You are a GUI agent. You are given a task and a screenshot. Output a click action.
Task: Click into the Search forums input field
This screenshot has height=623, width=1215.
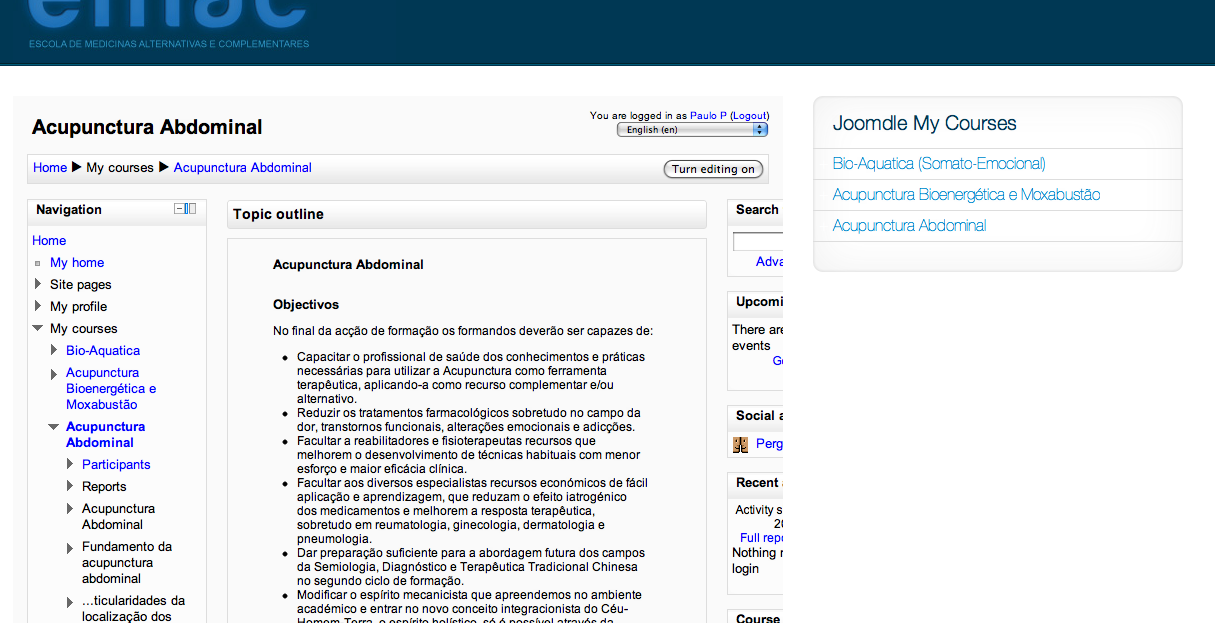coord(758,241)
